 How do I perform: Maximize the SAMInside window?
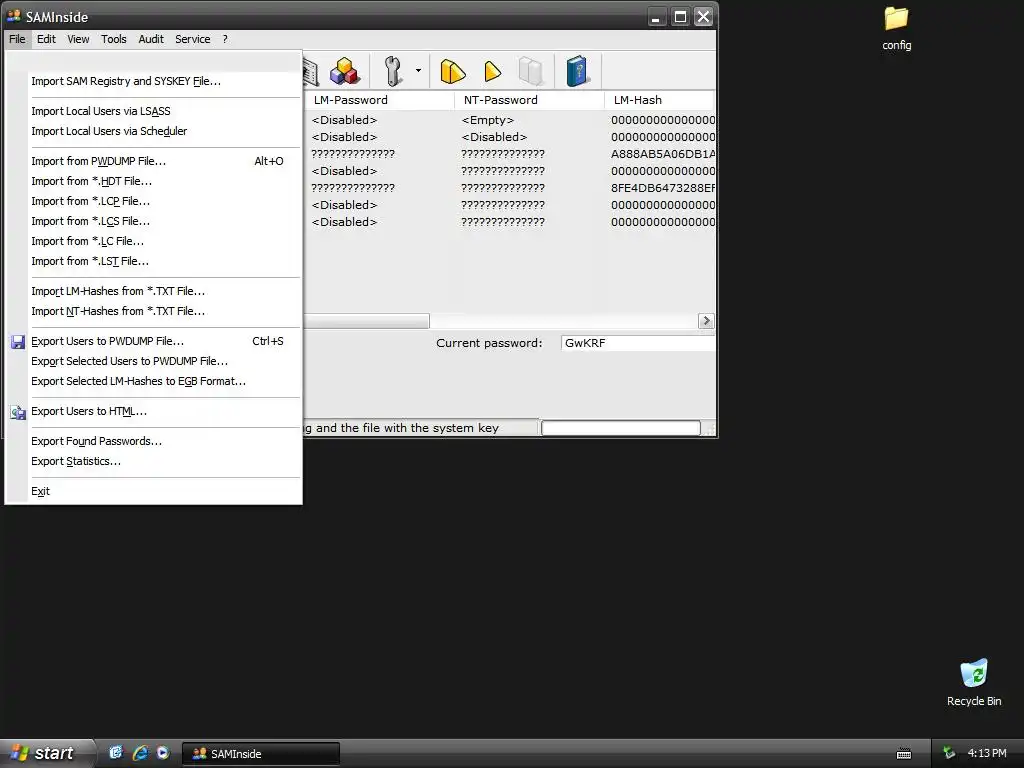pos(680,16)
